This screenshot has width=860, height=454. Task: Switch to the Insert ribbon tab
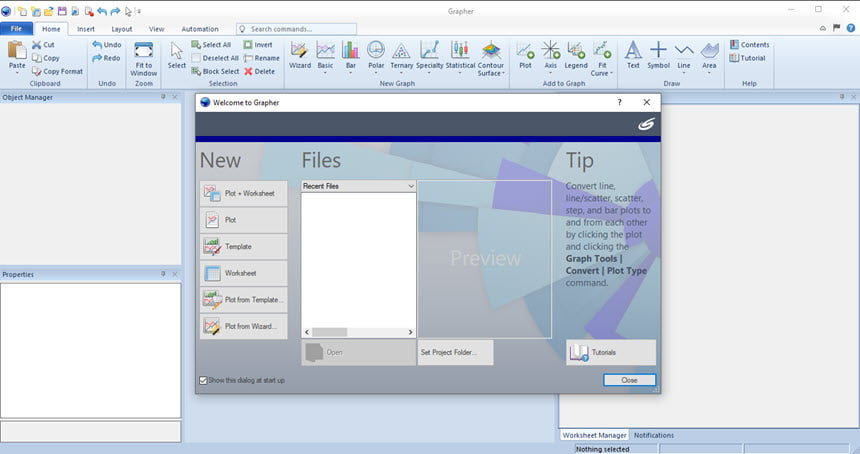click(x=86, y=29)
